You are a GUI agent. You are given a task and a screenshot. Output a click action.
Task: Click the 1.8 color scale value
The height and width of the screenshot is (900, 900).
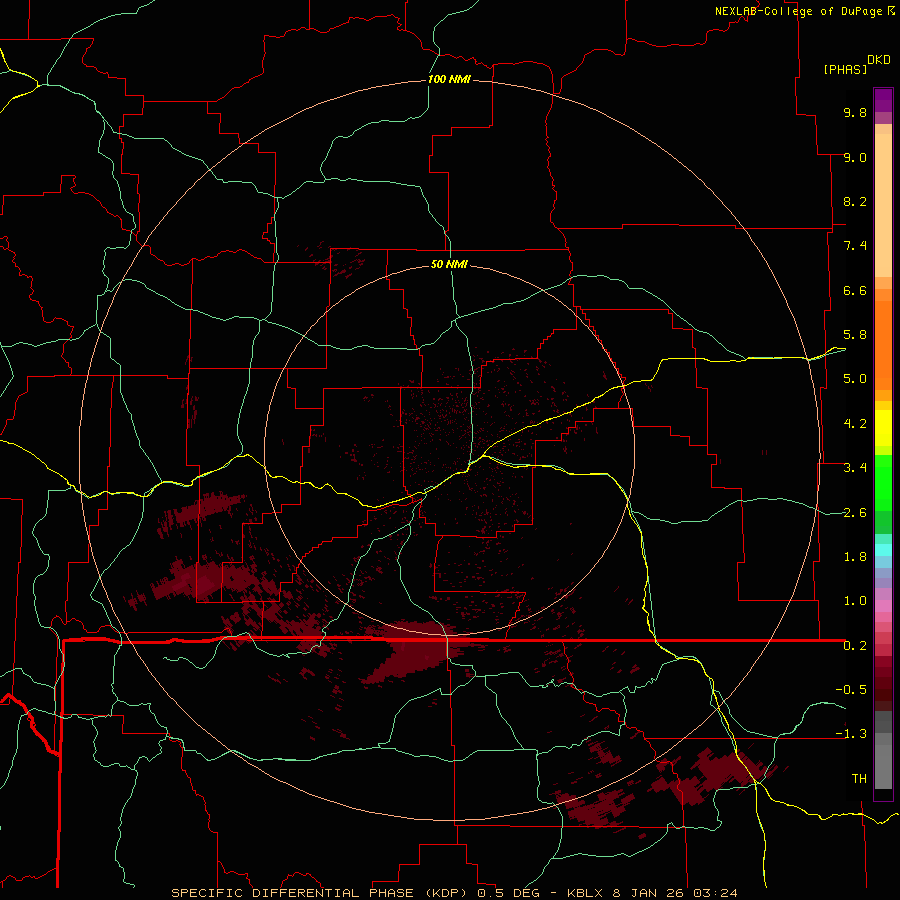(855, 557)
